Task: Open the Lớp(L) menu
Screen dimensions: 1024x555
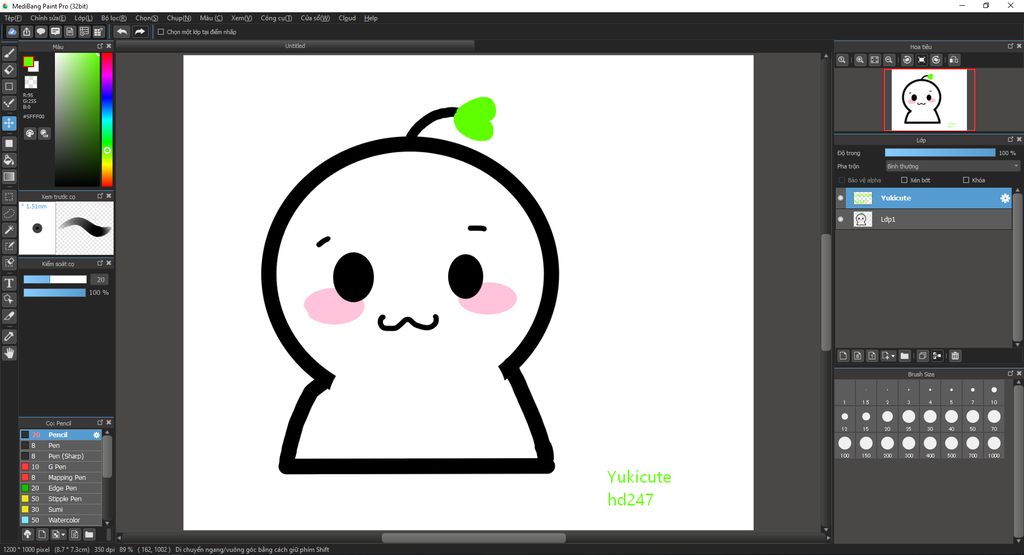Action: [83, 18]
